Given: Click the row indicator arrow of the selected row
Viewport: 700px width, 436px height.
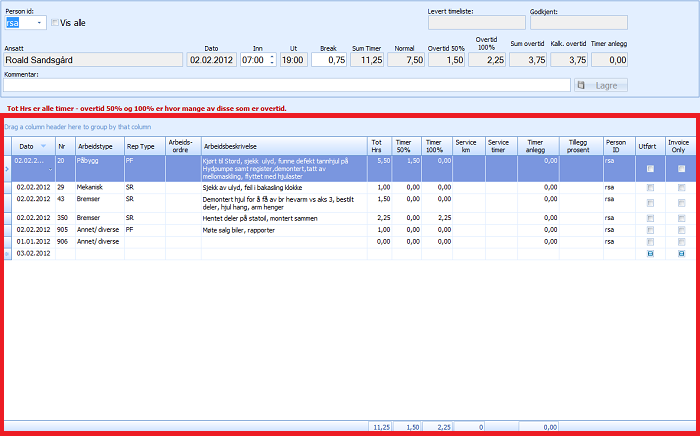Looking at the screenshot, I should 8,169.
